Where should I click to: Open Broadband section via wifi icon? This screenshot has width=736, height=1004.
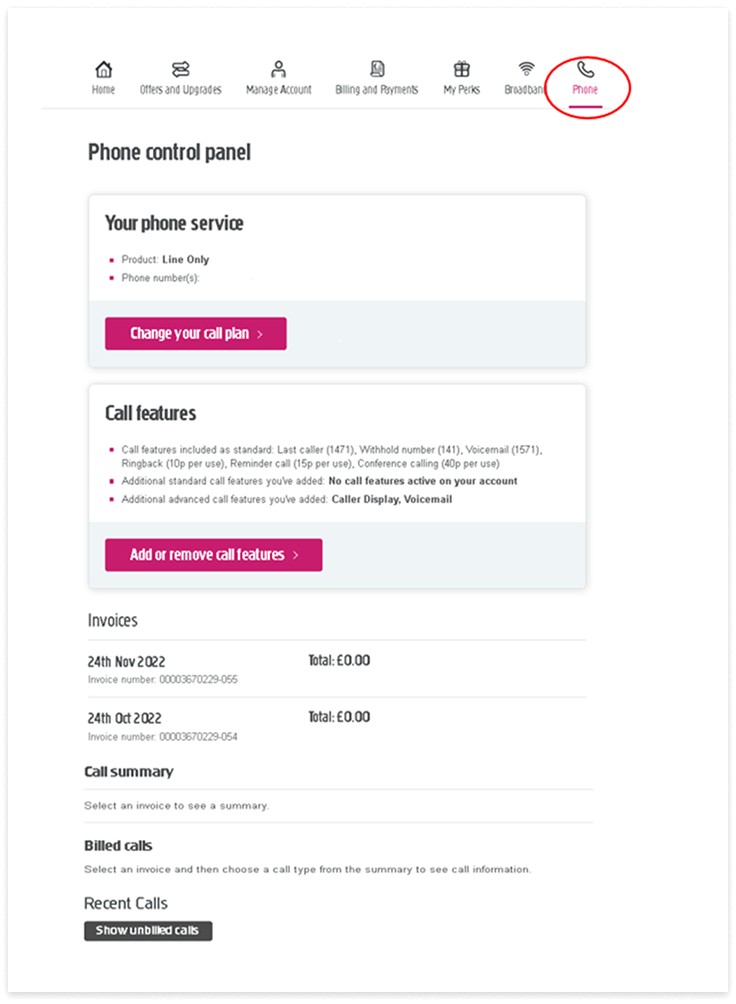pos(525,68)
